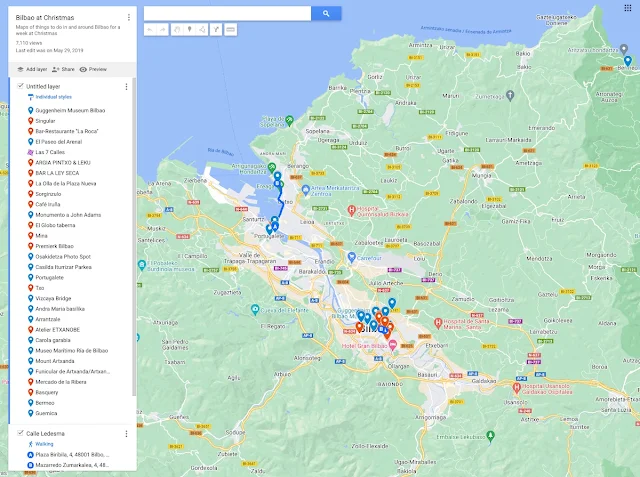Select Premierk Bilbao item
The height and width of the screenshot is (477, 640).
click(x=54, y=246)
